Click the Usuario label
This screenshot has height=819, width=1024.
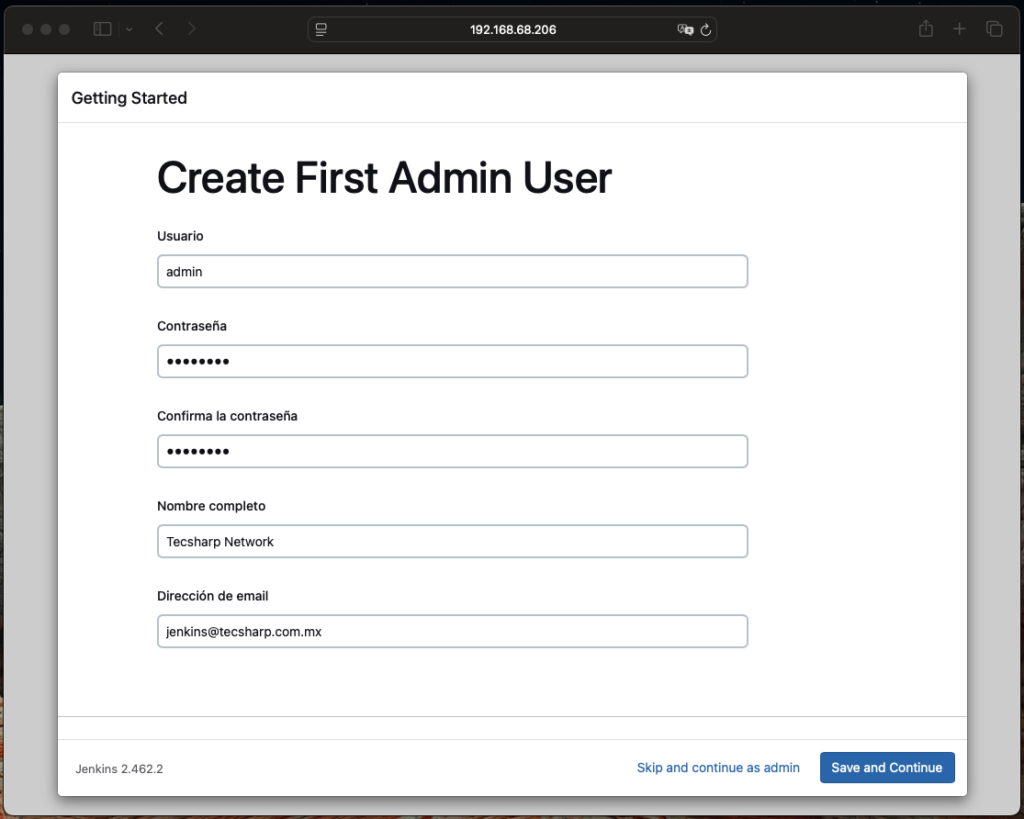coord(180,236)
